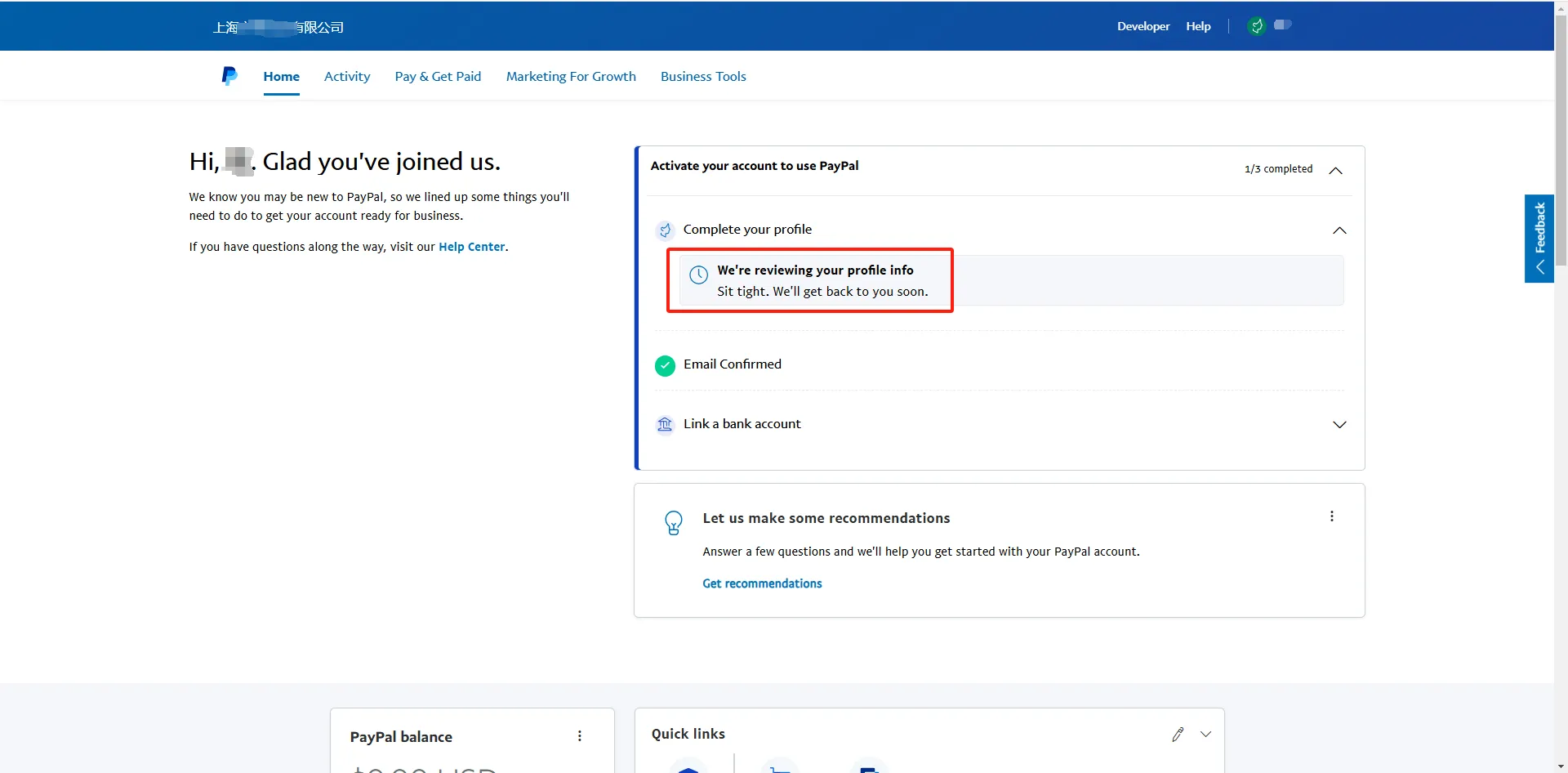Collapse the Complete your profile section
The width and height of the screenshot is (1568, 773).
click(1339, 230)
